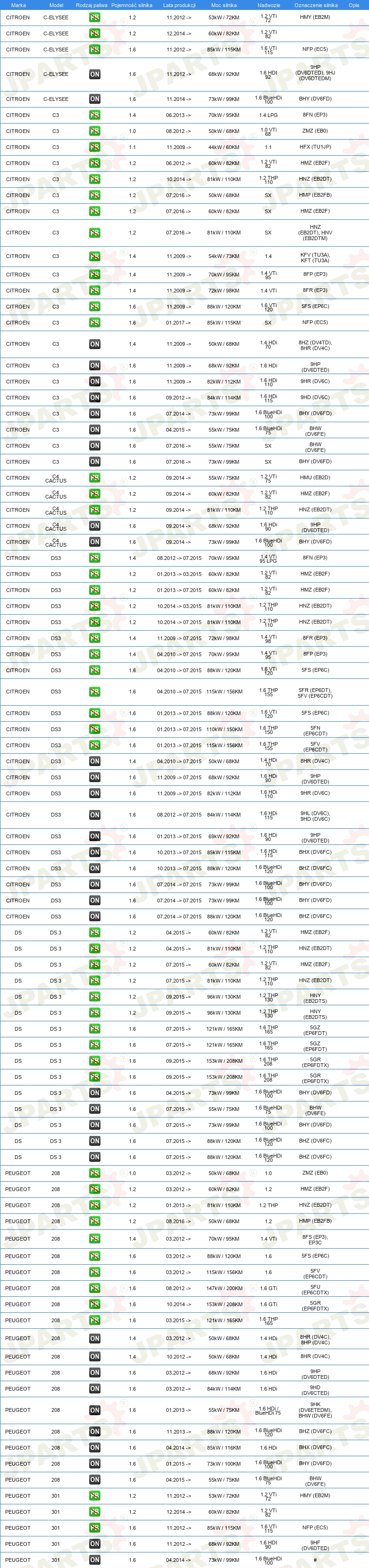Click petrol icon in C3 KFV (TU3A) row
Image resolution: width=369 pixels, height=1568 pixels.
pos(94,256)
